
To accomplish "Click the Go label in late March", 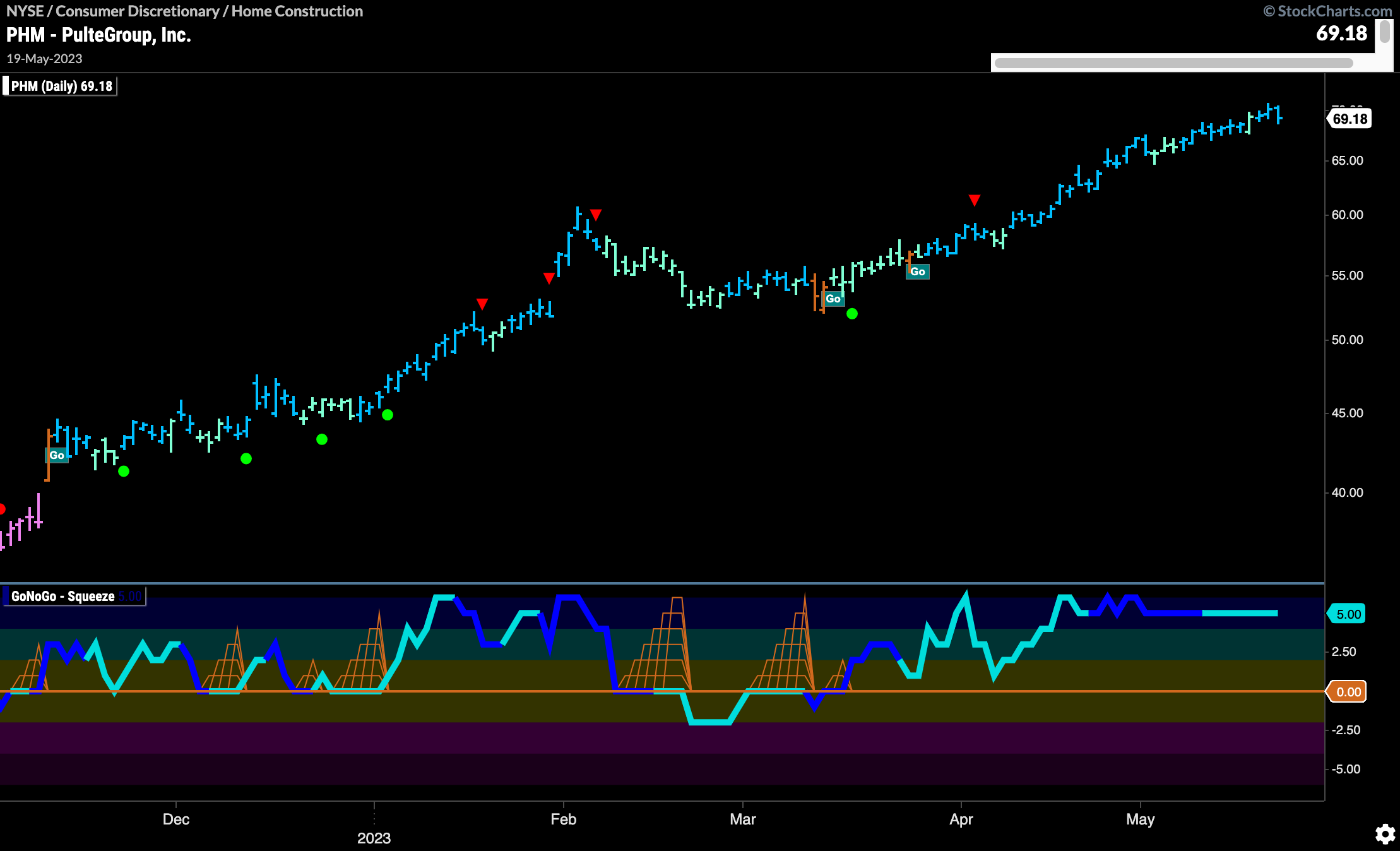I will [x=918, y=271].
